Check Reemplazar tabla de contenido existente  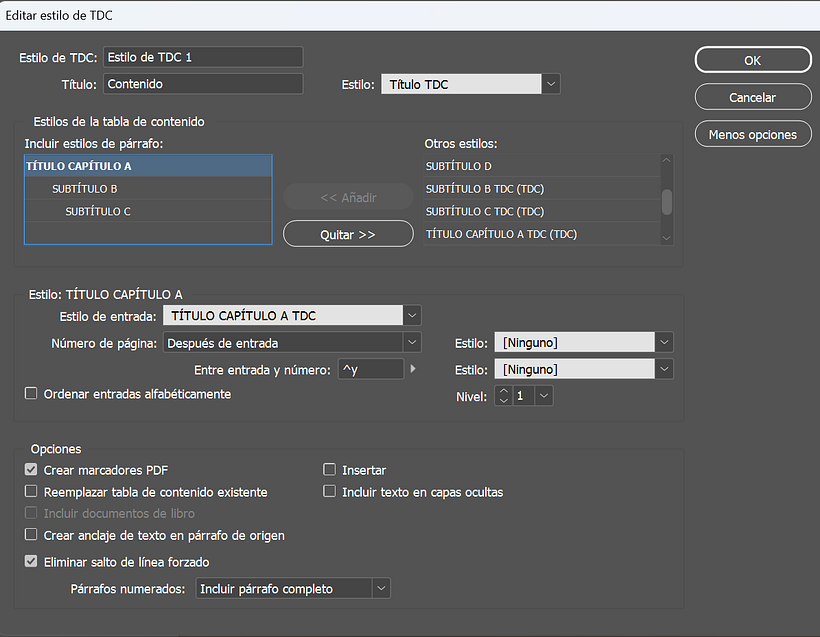(31, 492)
